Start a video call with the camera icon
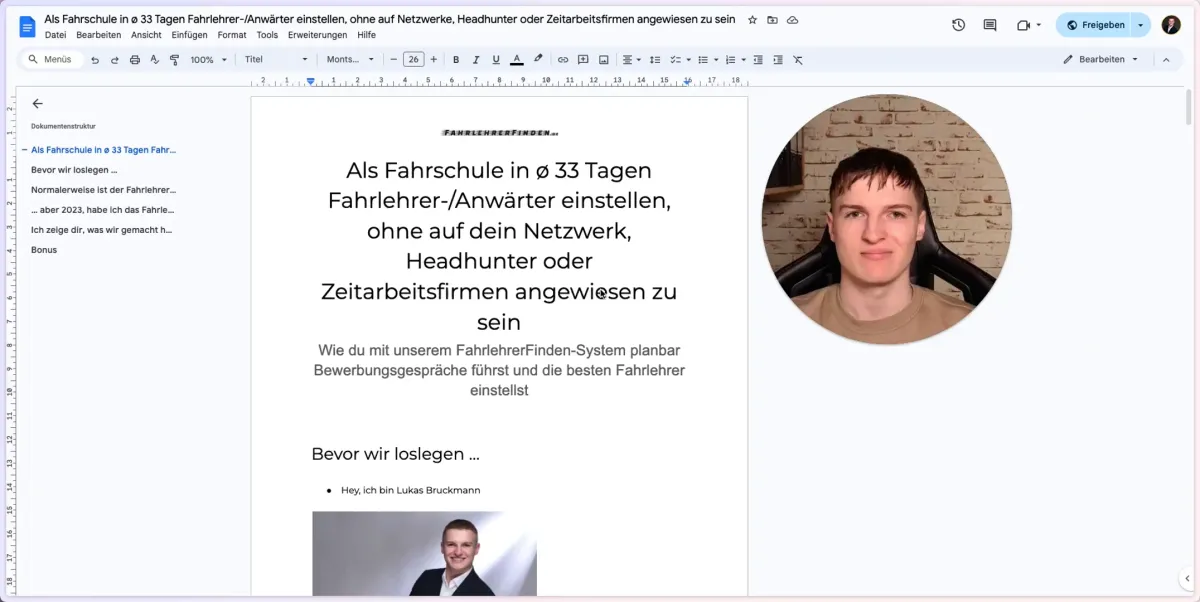This screenshot has height=602, width=1200. pos(1023,25)
